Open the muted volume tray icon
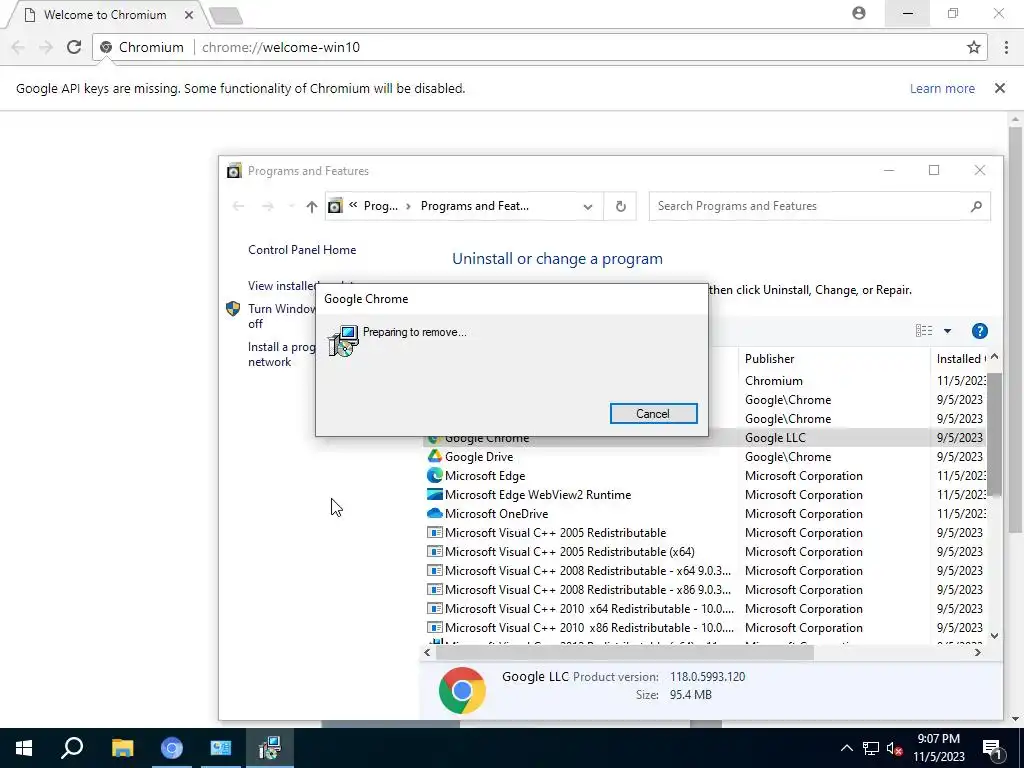 point(895,748)
